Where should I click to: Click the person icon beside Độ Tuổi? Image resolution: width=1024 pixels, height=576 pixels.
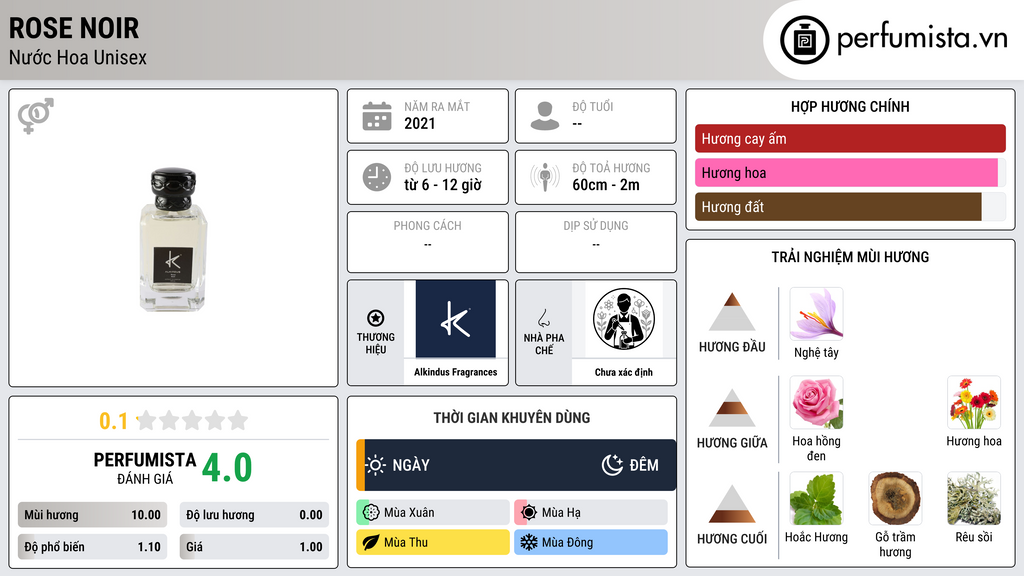[545, 116]
